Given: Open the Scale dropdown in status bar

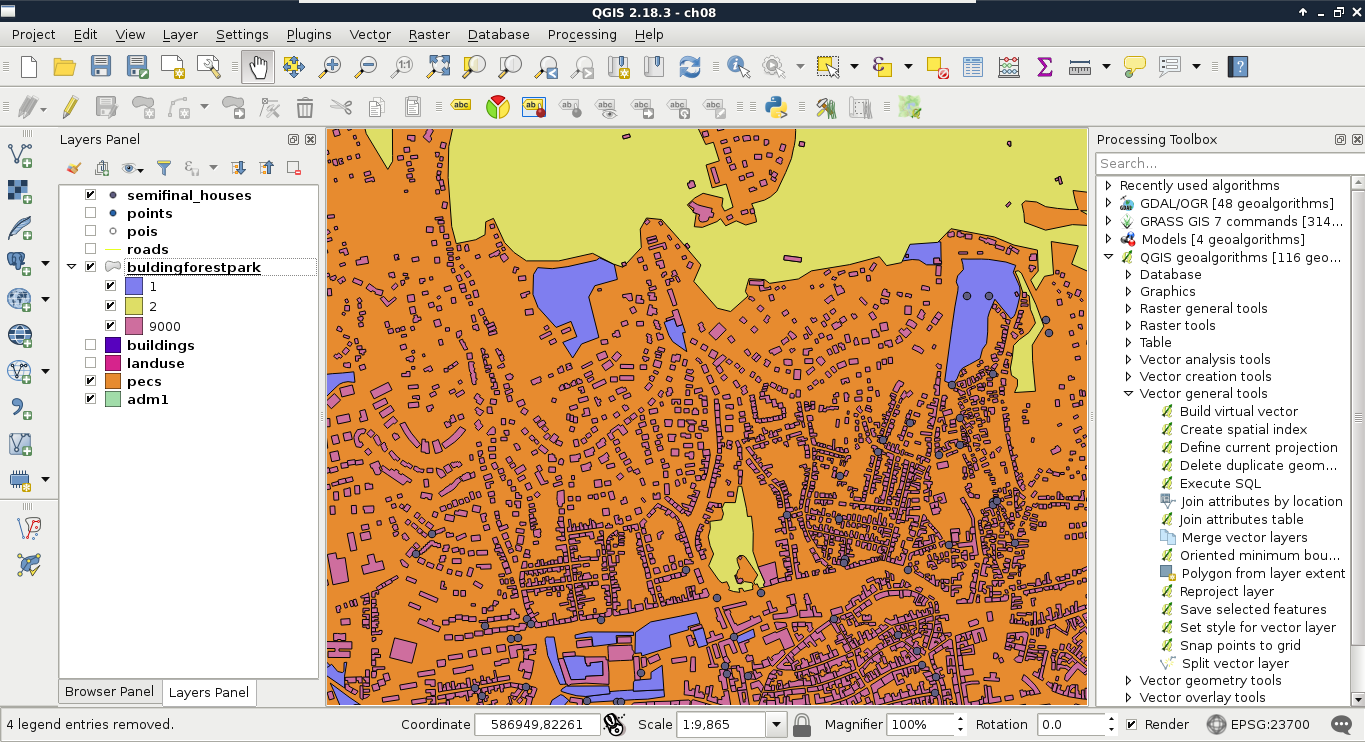Looking at the screenshot, I should (776, 724).
